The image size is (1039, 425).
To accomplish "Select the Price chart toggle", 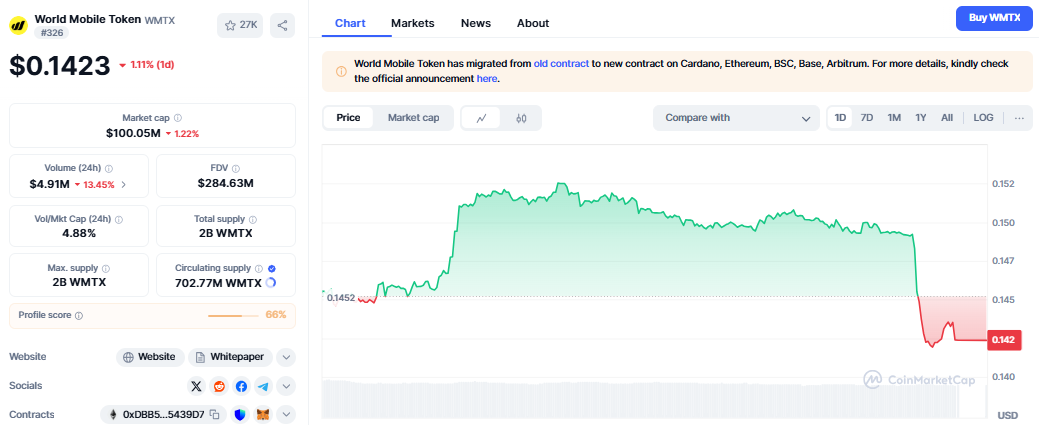I will click(349, 118).
